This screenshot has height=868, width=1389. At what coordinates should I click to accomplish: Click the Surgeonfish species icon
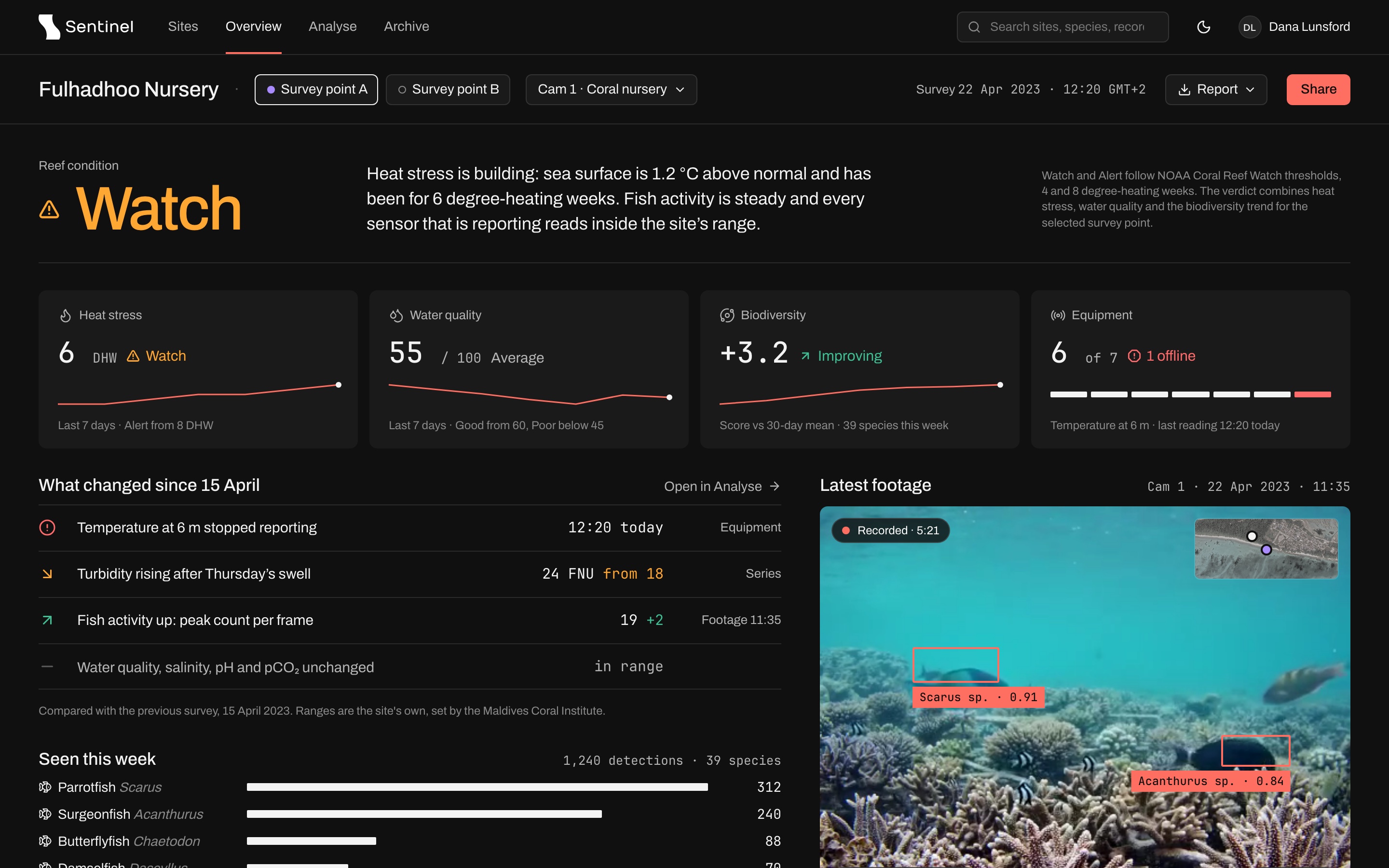[x=45, y=814]
